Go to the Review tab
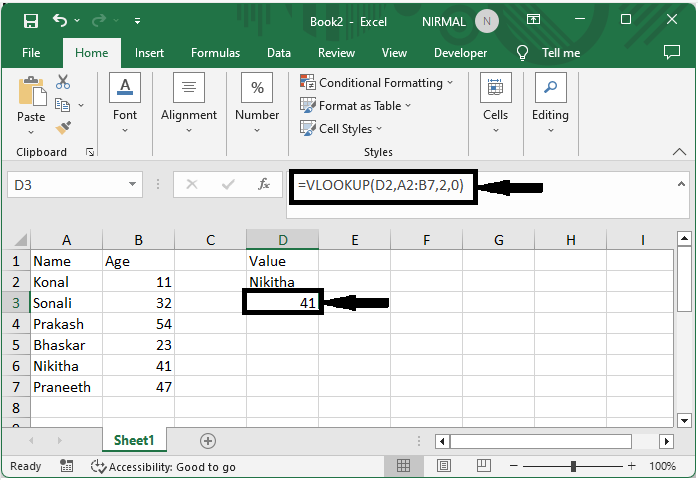This screenshot has height=480, width=698. tap(336, 53)
